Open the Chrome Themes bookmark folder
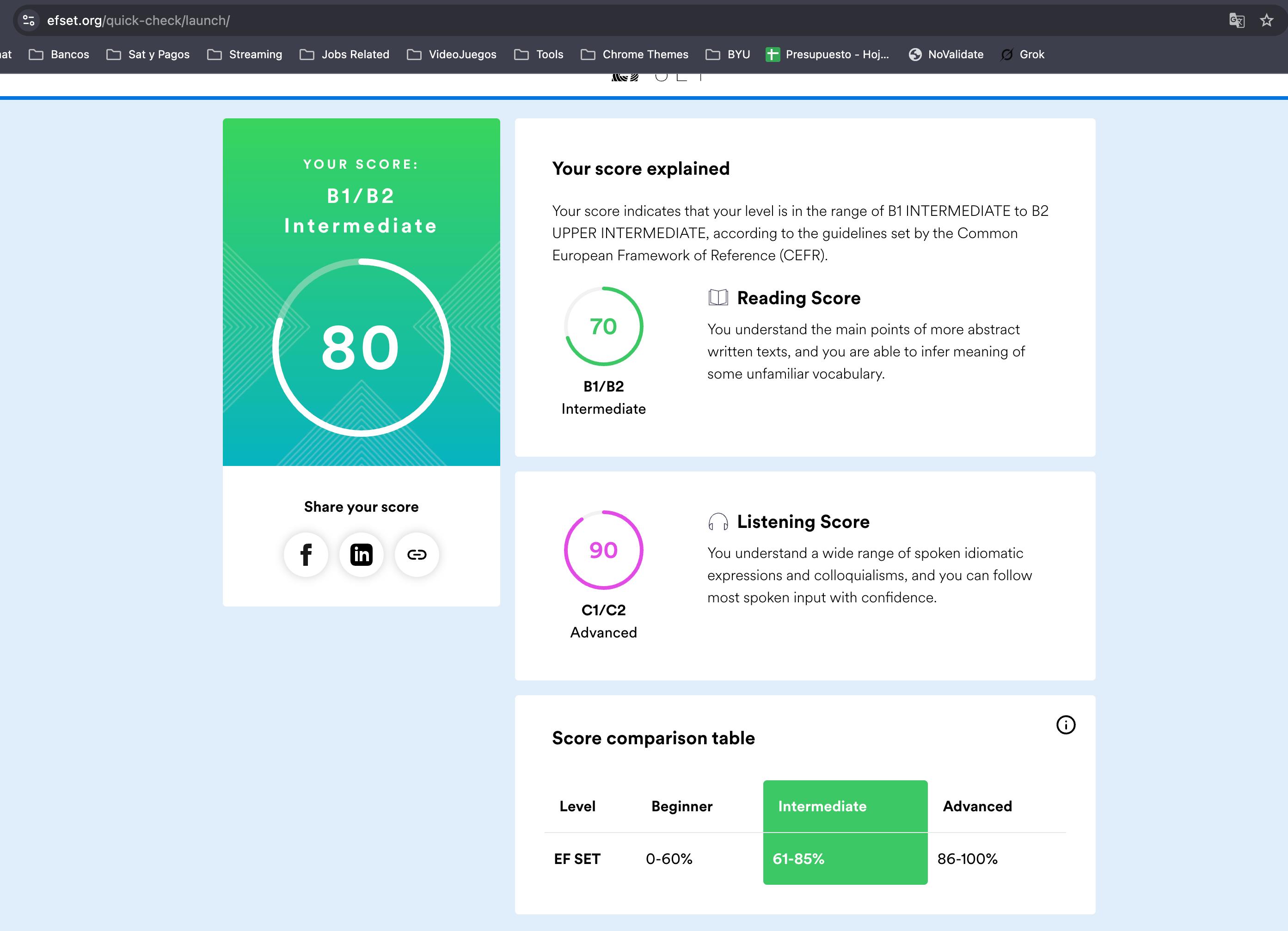The image size is (1288, 931). click(634, 55)
